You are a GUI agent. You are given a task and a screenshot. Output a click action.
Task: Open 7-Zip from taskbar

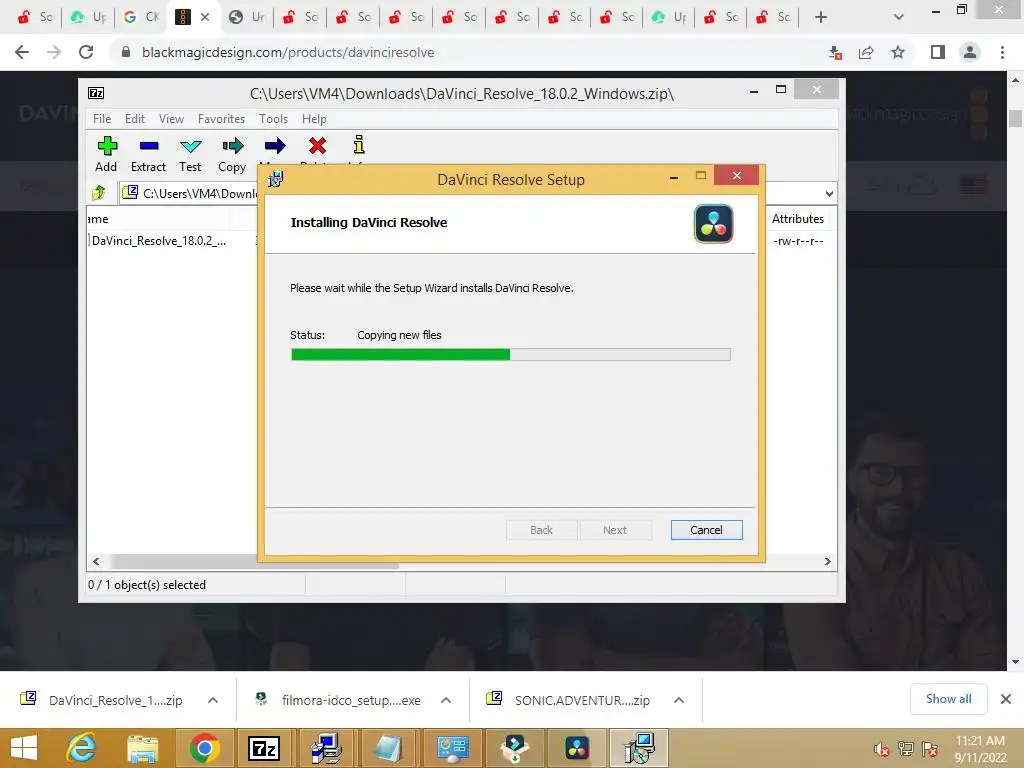(264, 748)
